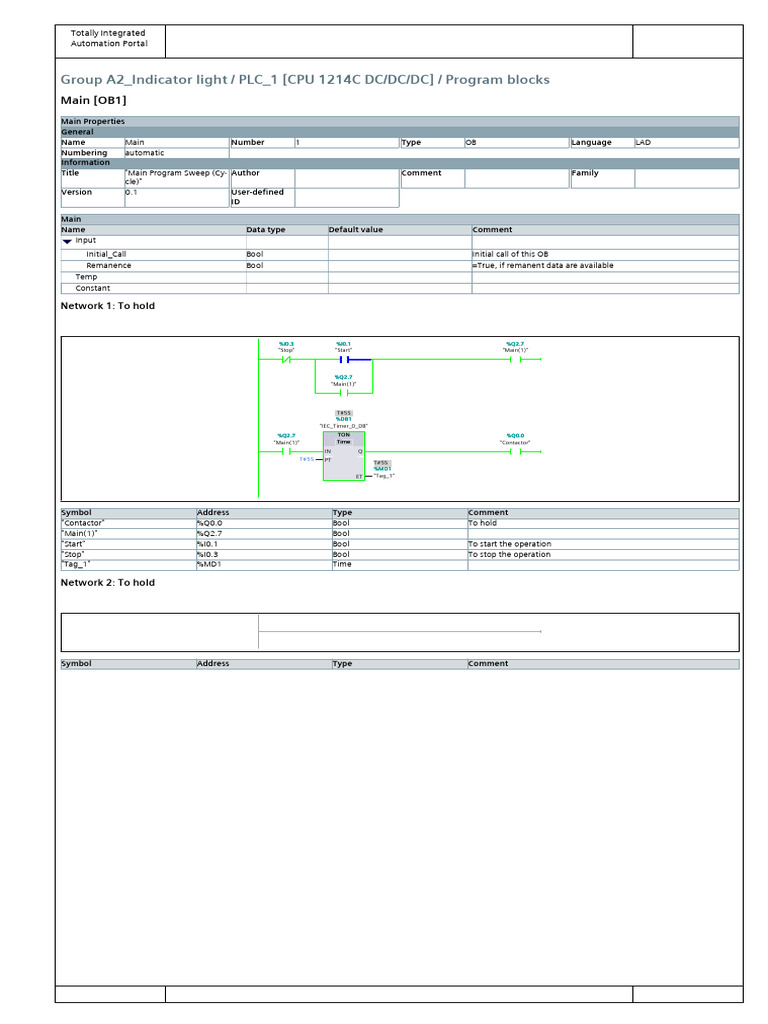Viewport: 768px width, 1024px height.
Task: Click comment "To stop the operation"
Action: (x=509, y=554)
